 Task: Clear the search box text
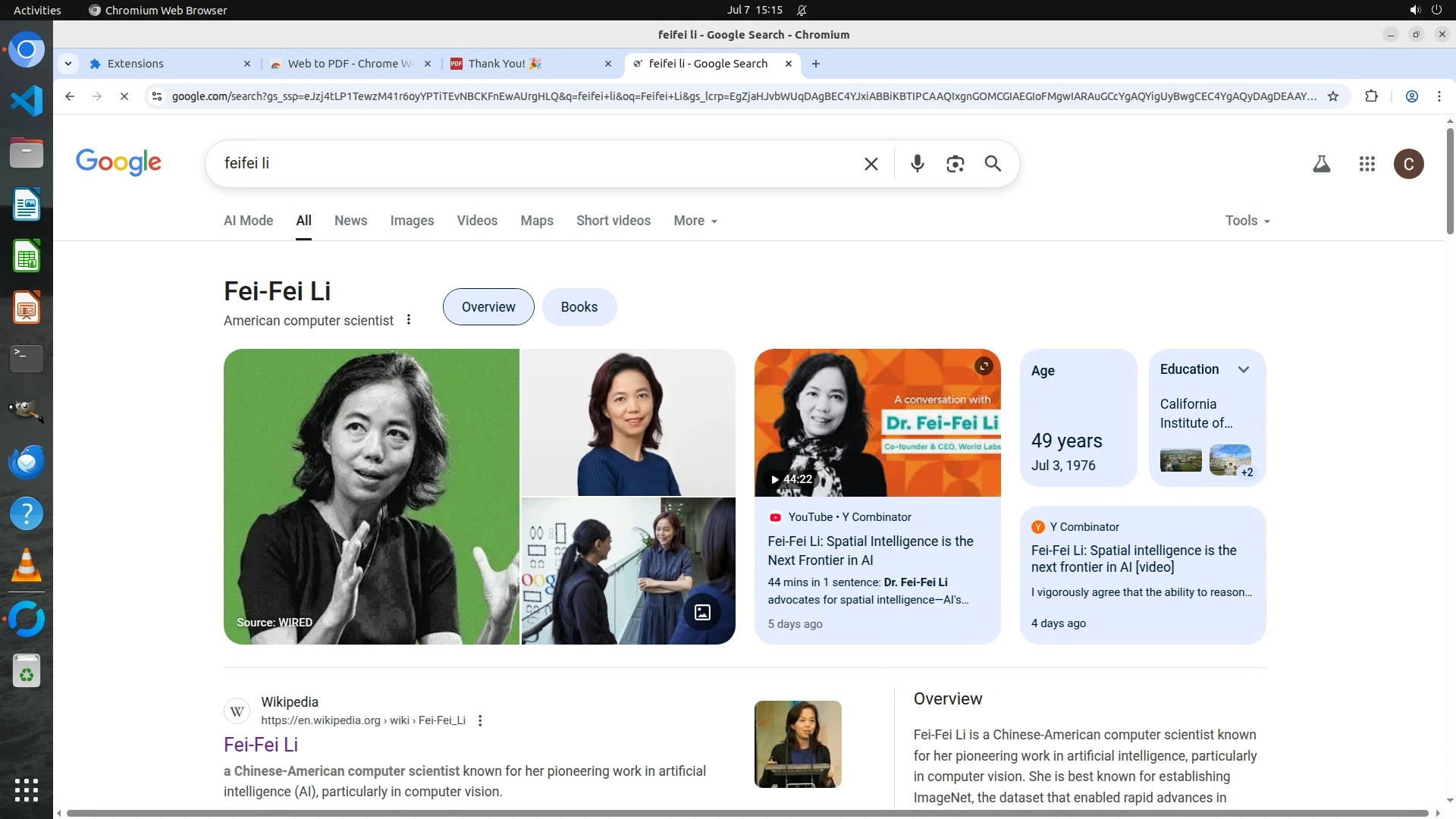pos(871,164)
